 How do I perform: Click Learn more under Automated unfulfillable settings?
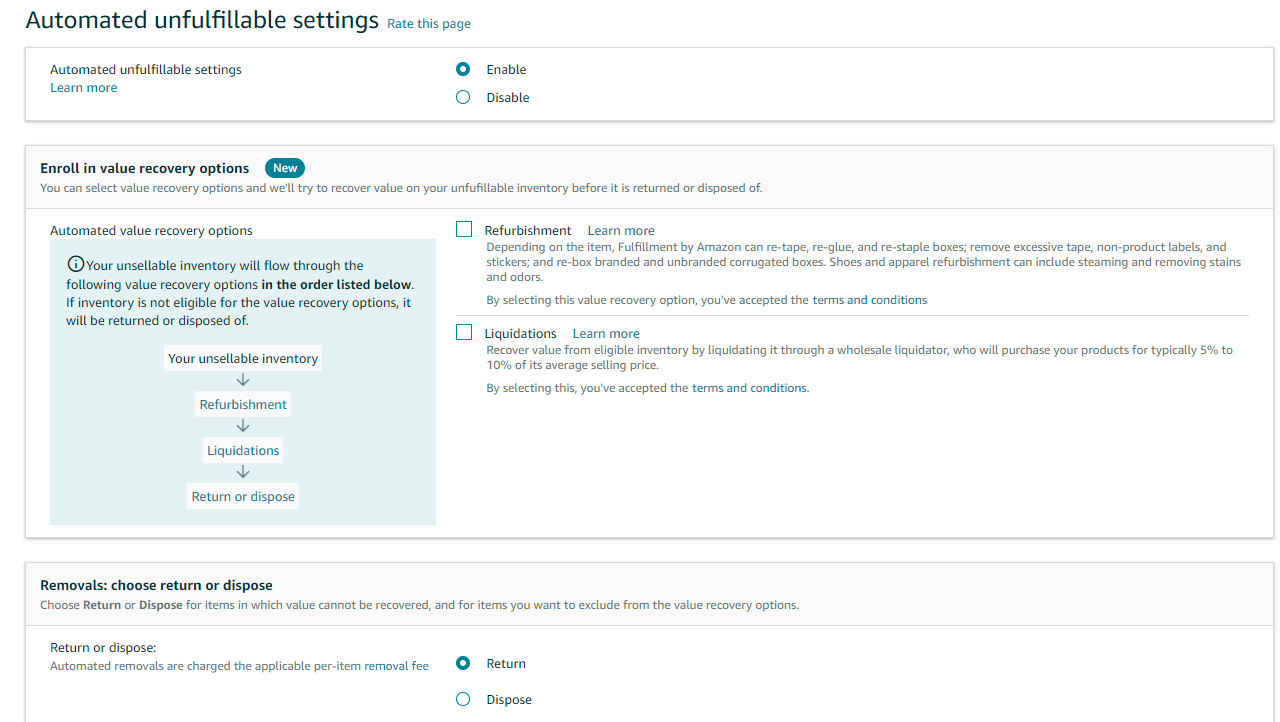point(83,87)
